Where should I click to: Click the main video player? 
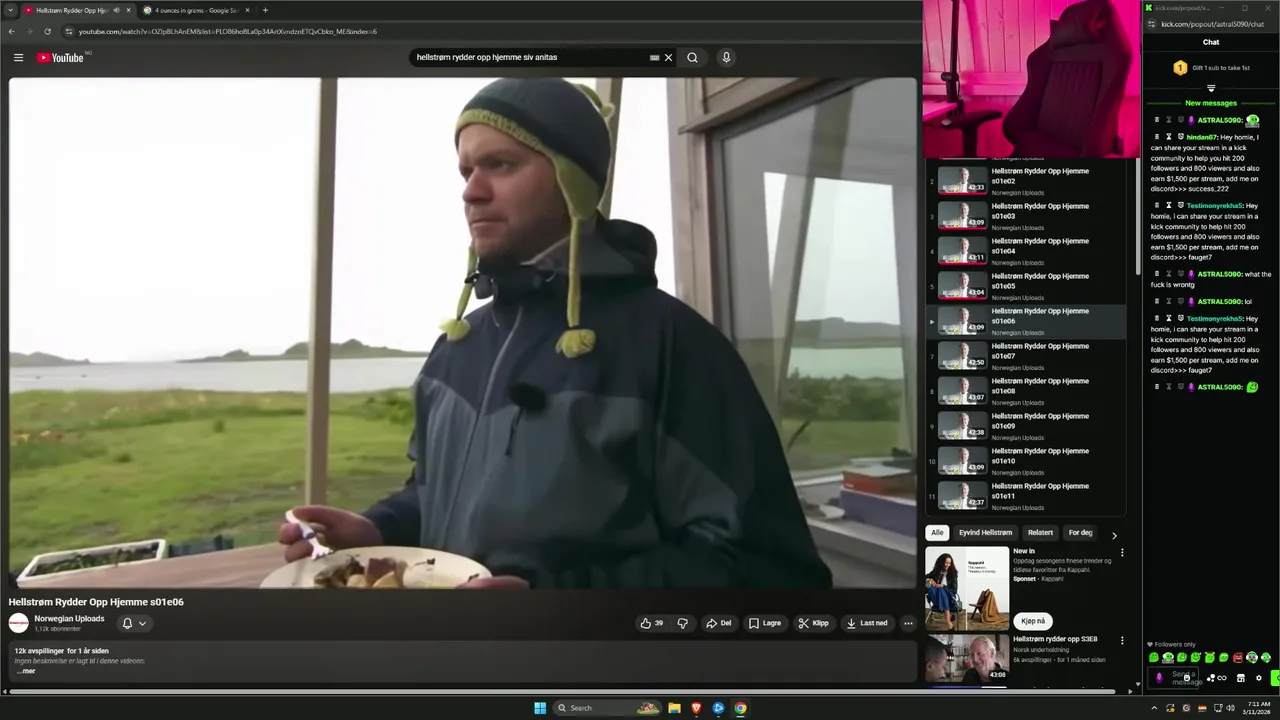point(462,333)
